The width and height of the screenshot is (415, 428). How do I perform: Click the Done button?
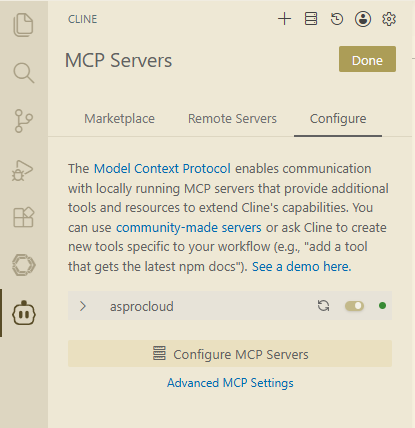[367, 59]
